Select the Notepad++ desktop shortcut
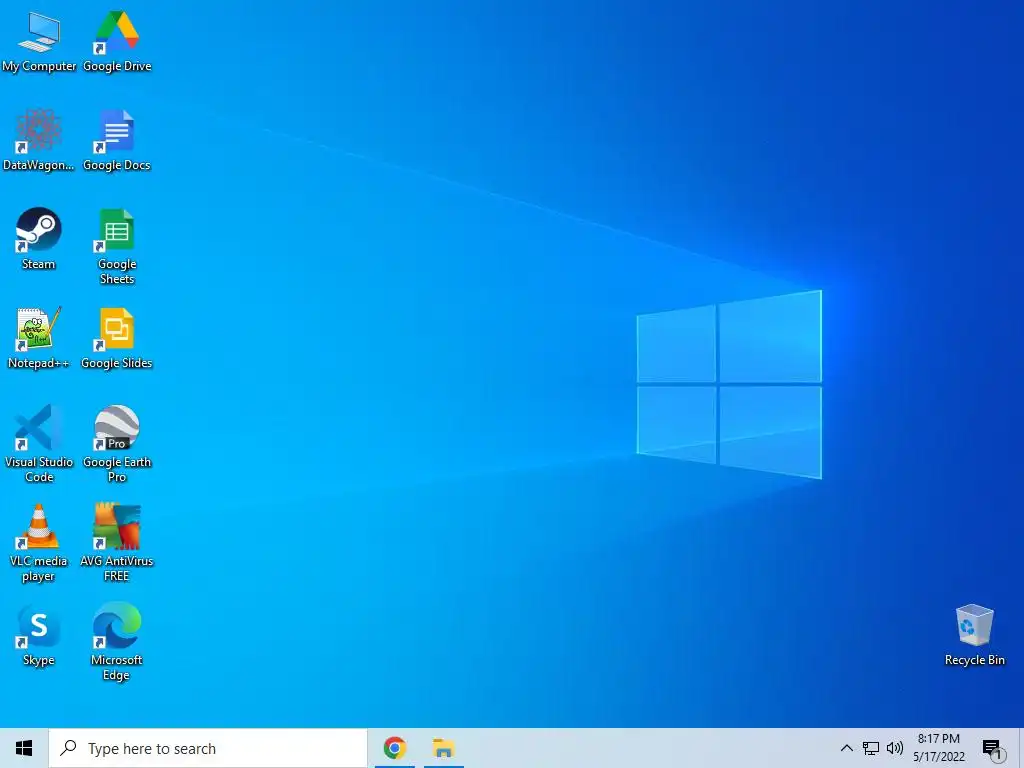This screenshot has width=1024, height=768. [39, 338]
